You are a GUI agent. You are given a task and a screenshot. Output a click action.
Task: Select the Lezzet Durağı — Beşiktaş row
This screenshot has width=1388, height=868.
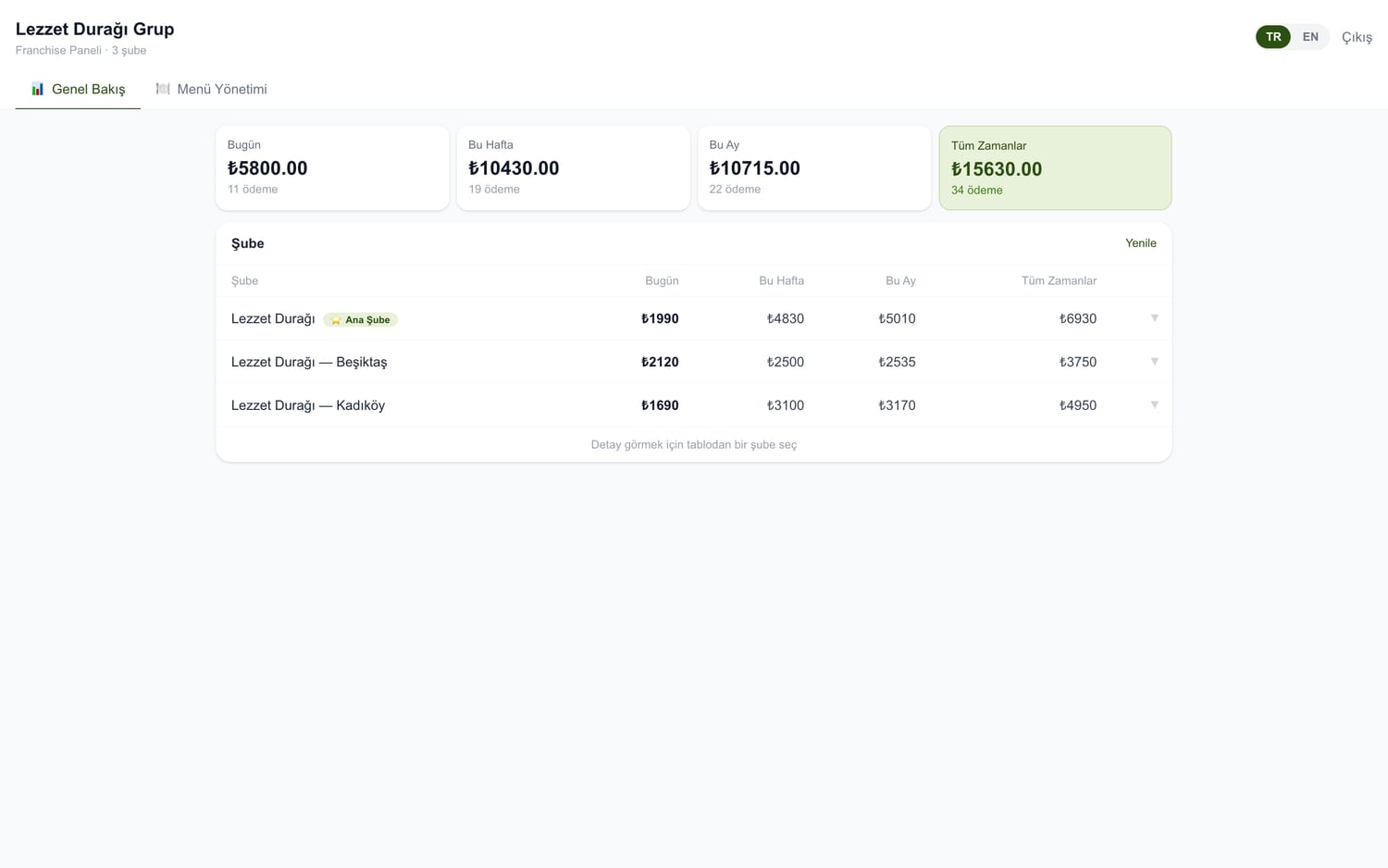pos(694,362)
